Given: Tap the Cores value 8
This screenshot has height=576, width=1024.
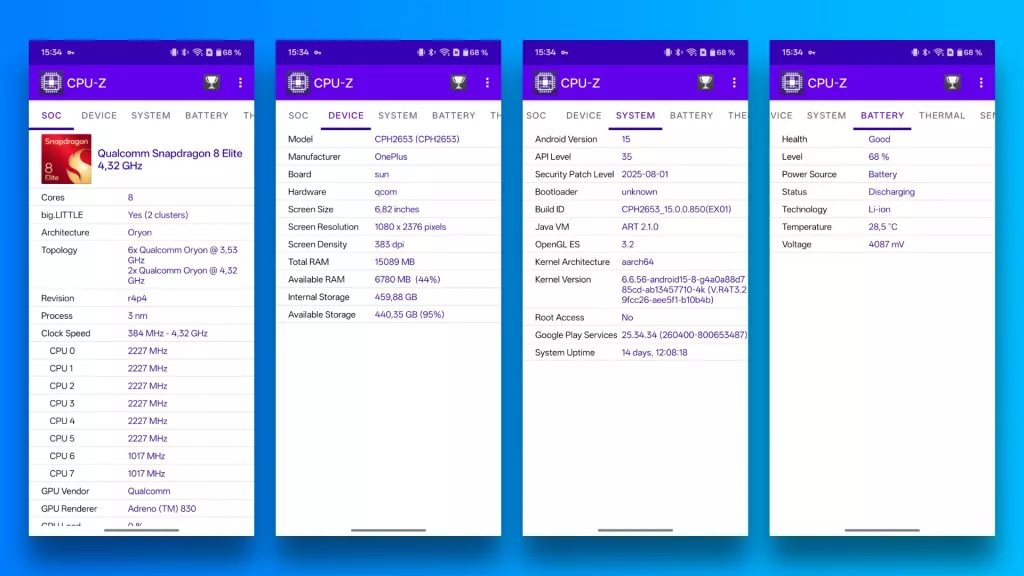Looking at the screenshot, I should (130, 197).
